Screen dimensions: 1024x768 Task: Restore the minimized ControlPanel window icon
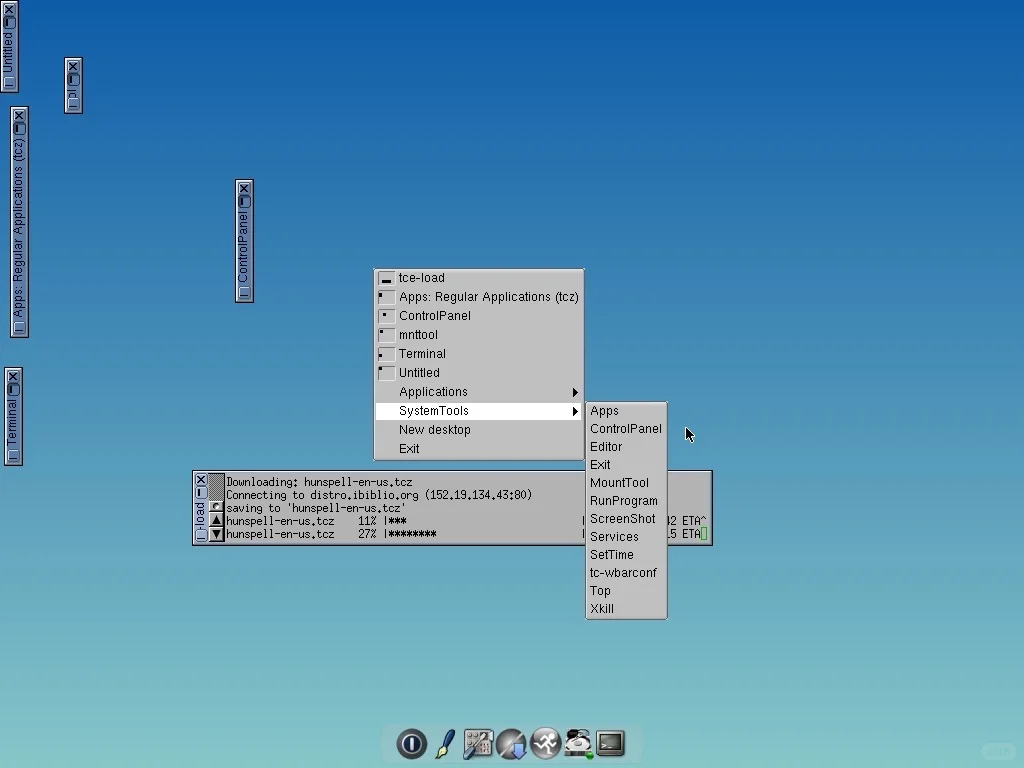click(x=243, y=295)
